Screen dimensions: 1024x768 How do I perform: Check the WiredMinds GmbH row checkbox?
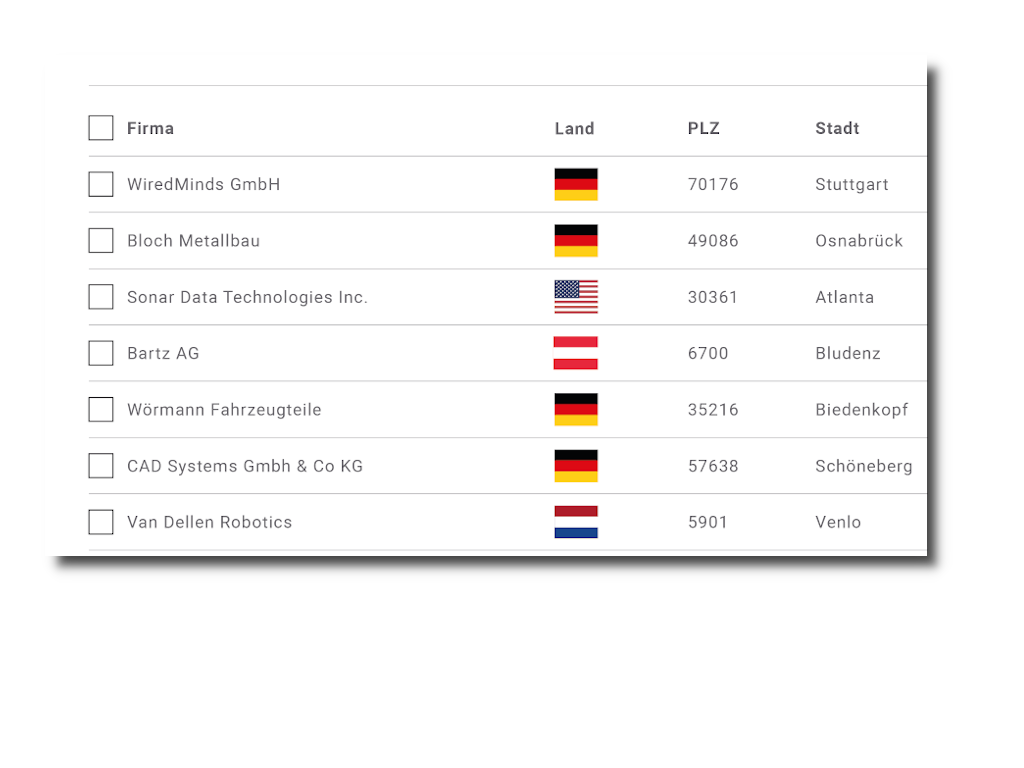point(101,184)
